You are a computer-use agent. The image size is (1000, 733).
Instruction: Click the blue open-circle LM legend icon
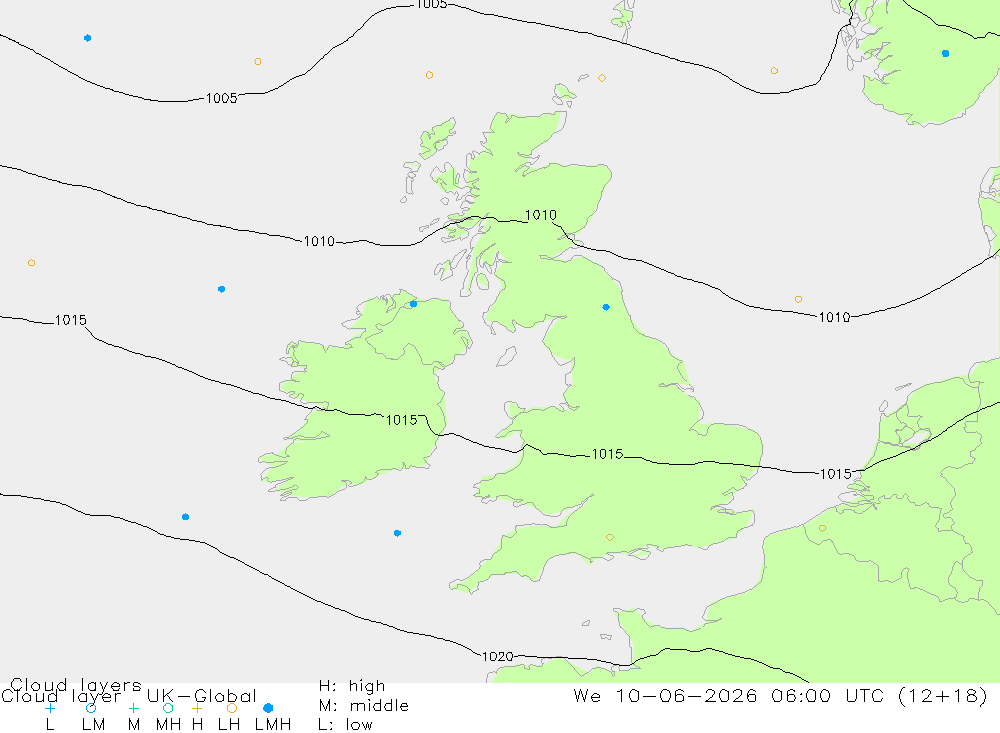click(91, 708)
